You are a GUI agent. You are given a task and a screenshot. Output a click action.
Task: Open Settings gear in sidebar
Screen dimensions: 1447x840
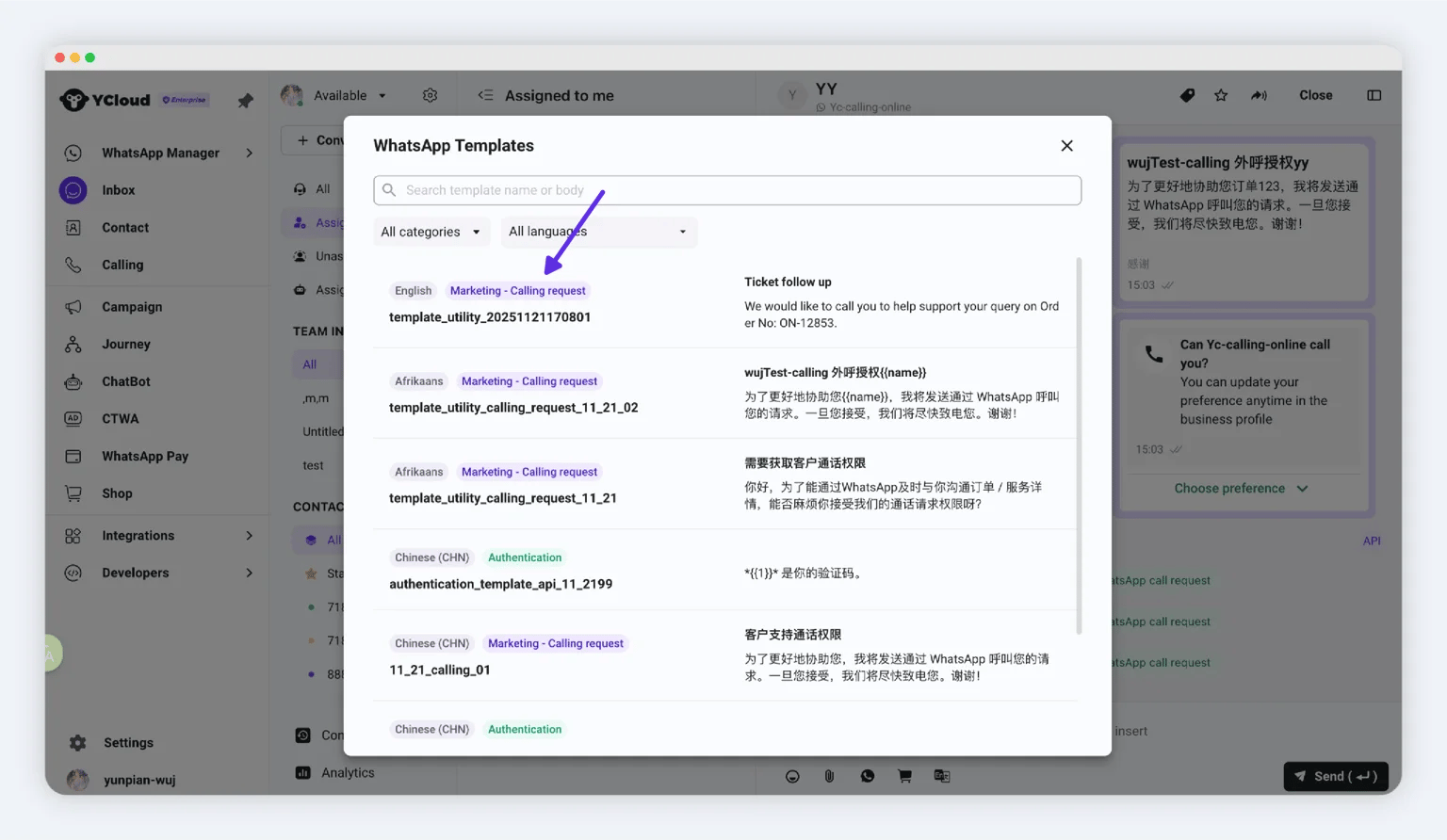(78, 743)
